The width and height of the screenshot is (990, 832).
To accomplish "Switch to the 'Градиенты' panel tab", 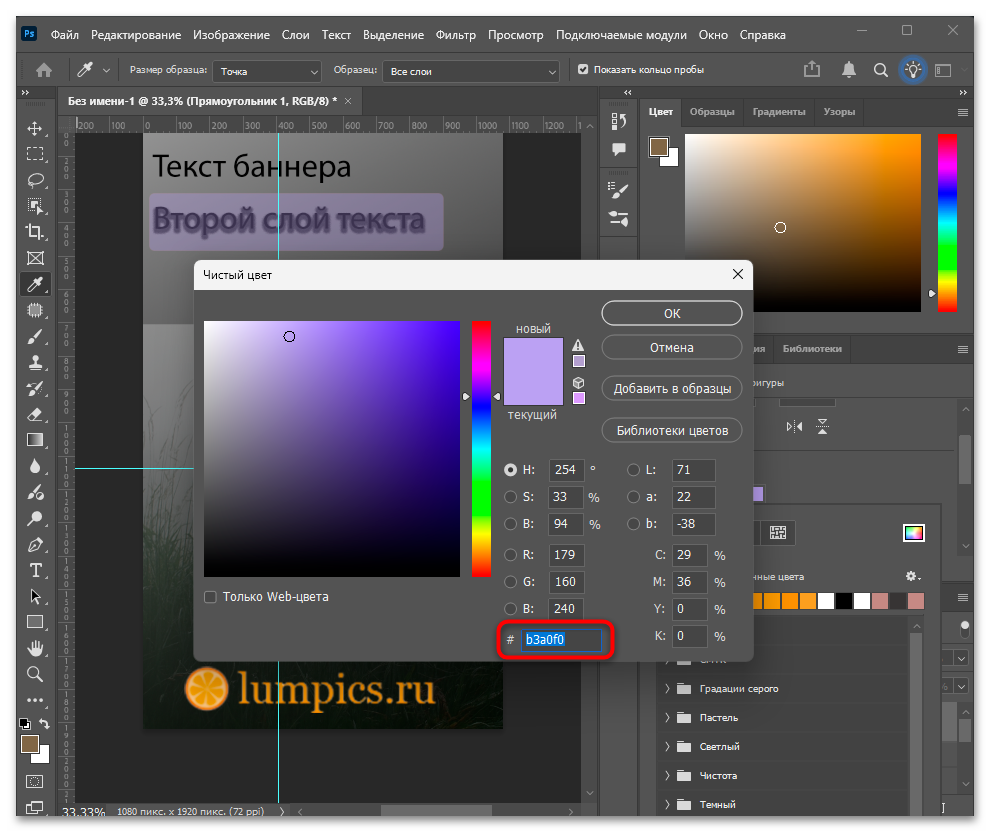I will (778, 112).
